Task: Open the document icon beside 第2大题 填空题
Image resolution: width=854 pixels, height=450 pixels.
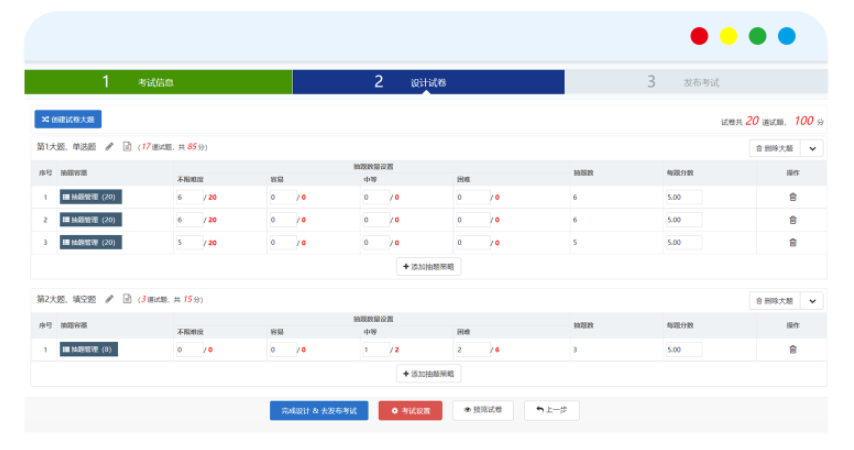Action: (127, 299)
